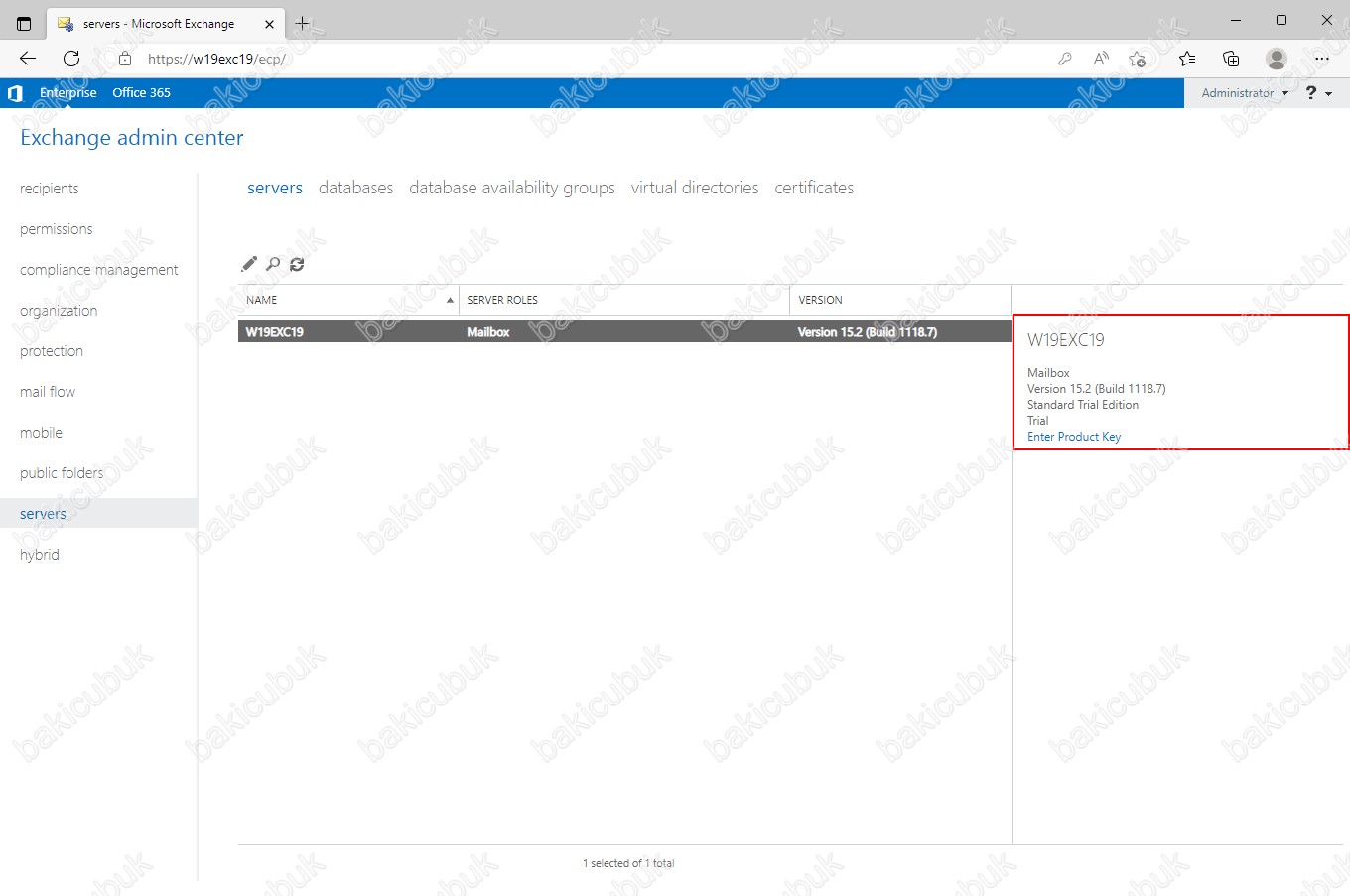The image size is (1350, 896).
Task: Click Standard Trial Edition text in details pane
Action: tap(1083, 405)
